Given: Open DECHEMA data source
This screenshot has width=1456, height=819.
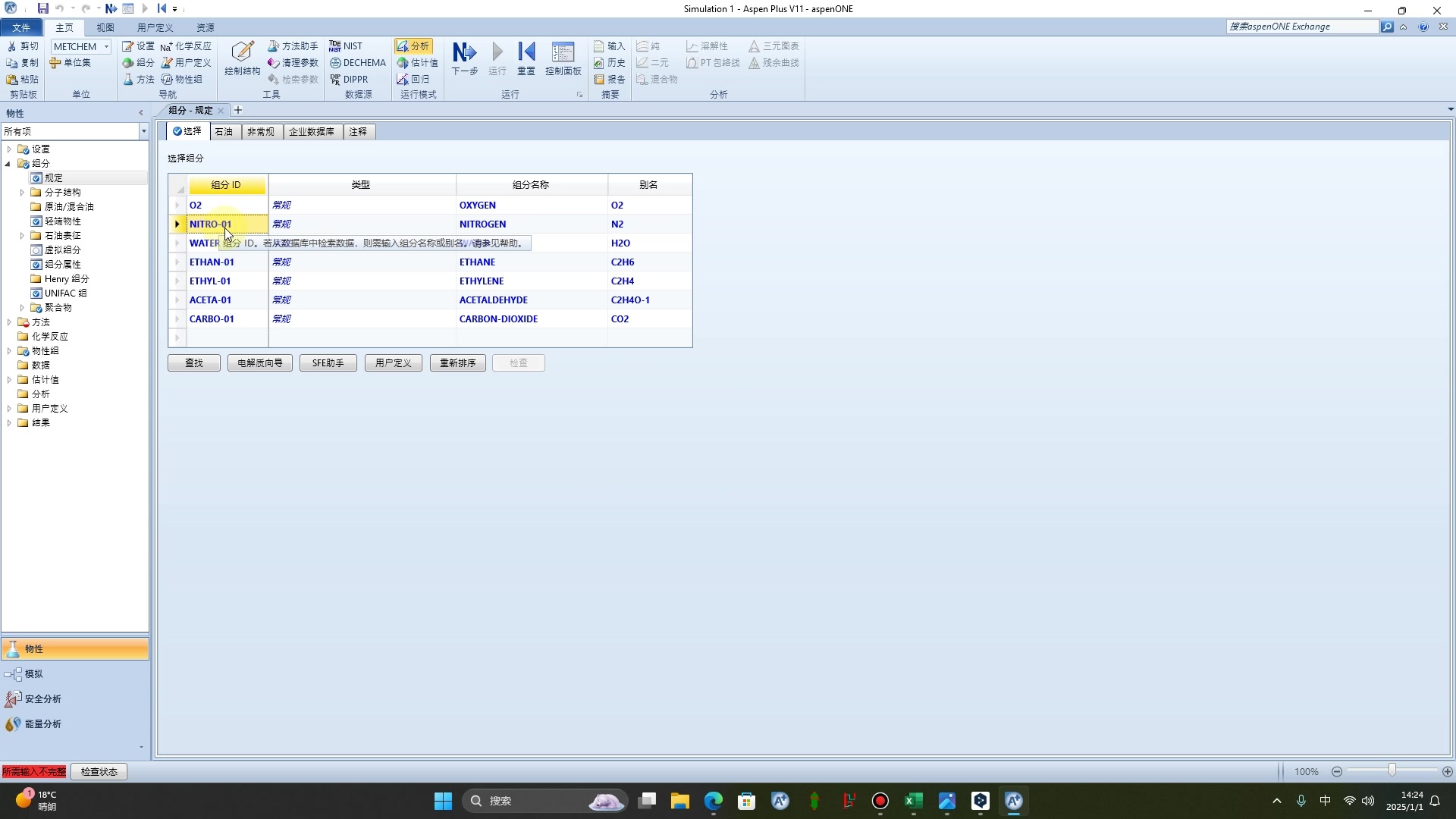Looking at the screenshot, I should 357,63.
